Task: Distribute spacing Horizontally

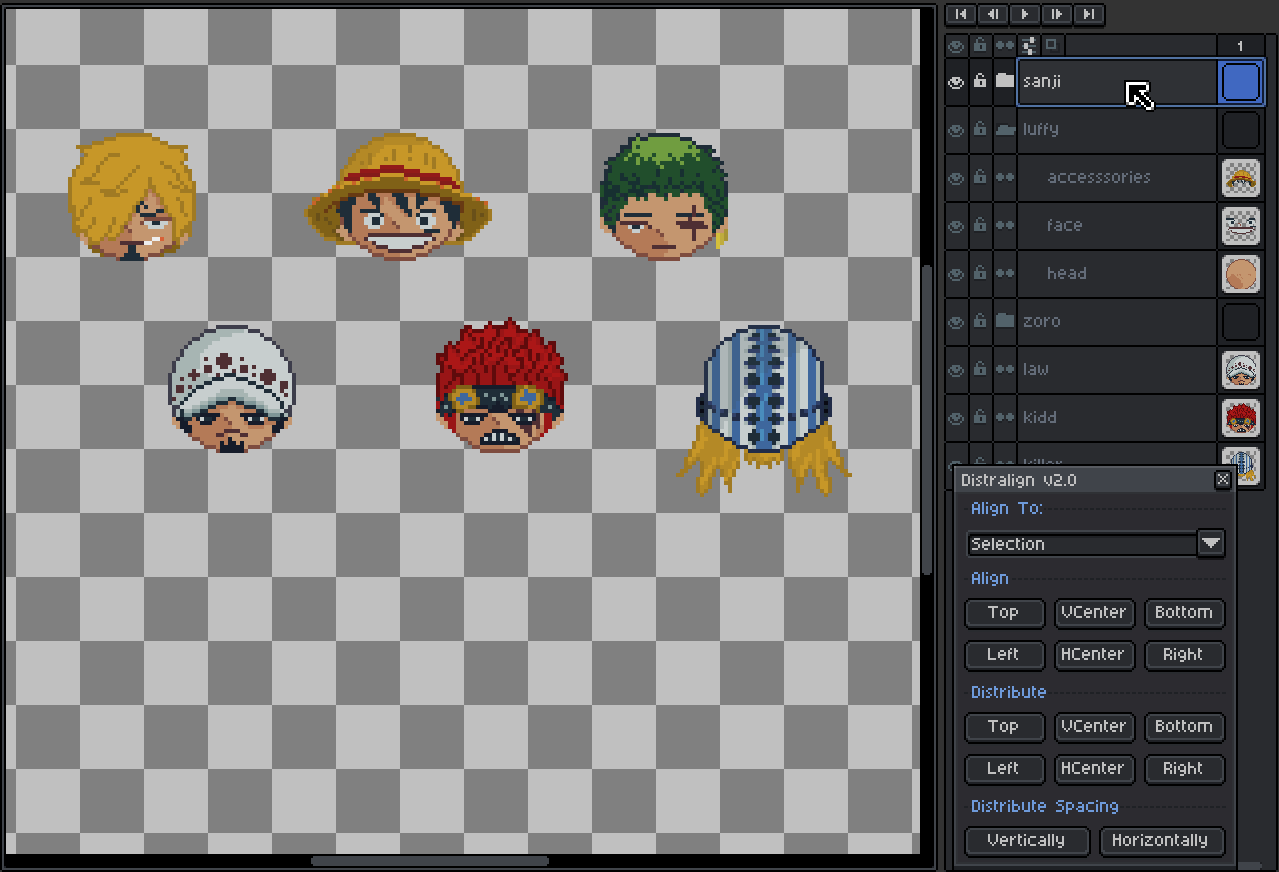Action: point(1161,840)
